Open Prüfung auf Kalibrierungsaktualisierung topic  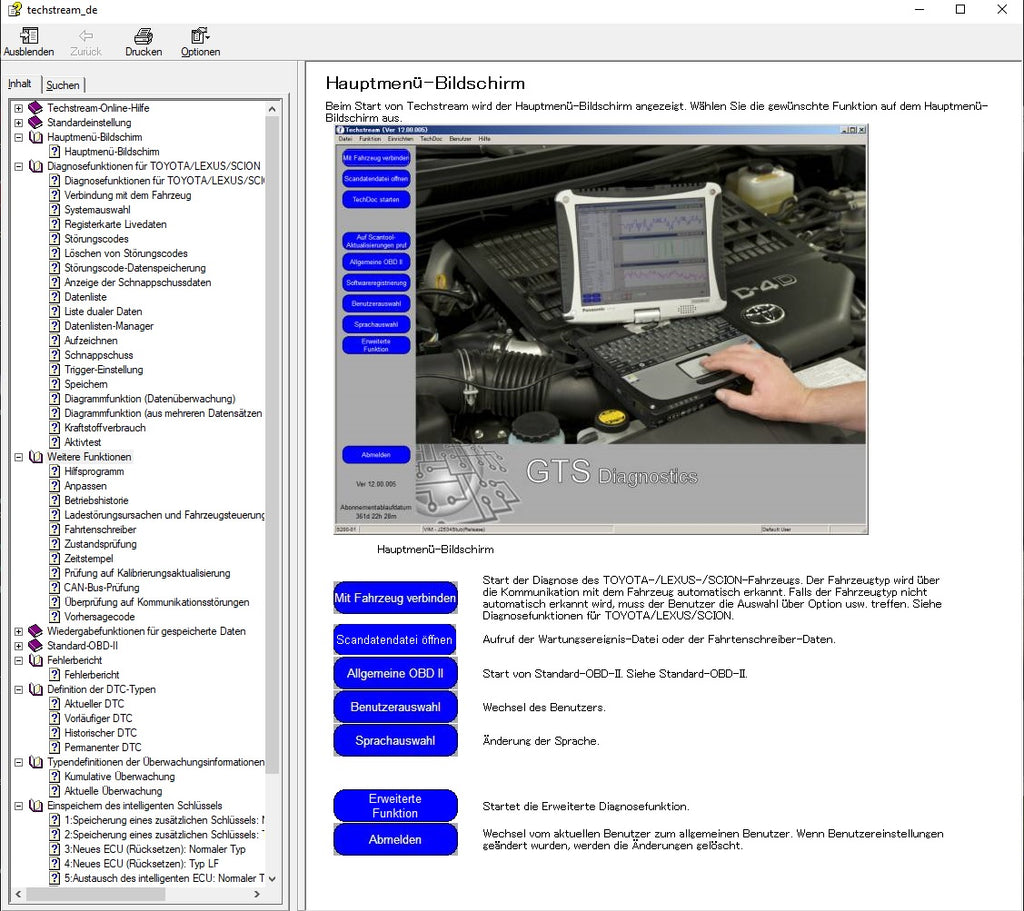(147, 573)
